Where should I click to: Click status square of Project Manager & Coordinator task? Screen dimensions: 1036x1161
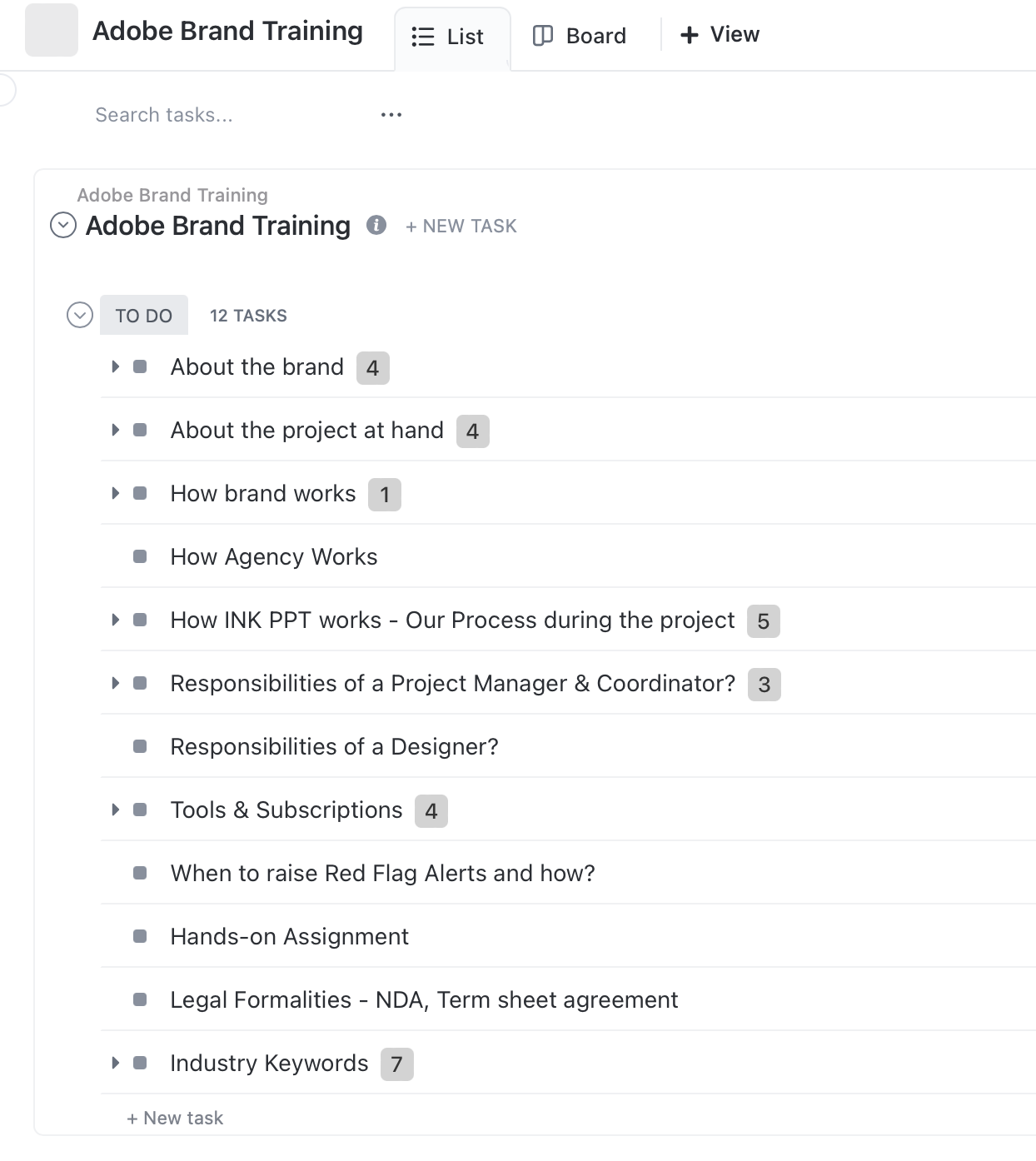pos(140,683)
